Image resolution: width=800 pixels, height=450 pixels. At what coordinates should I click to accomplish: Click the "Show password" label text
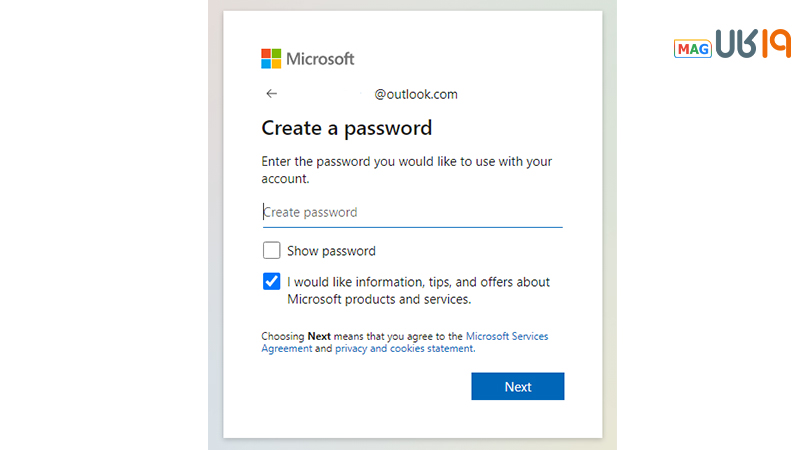click(331, 251)
